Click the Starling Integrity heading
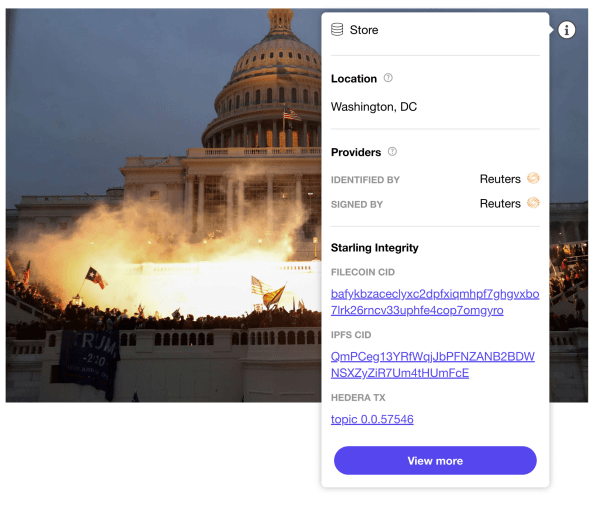The width and height of the screenshot is (596, 516). (374, 248)
